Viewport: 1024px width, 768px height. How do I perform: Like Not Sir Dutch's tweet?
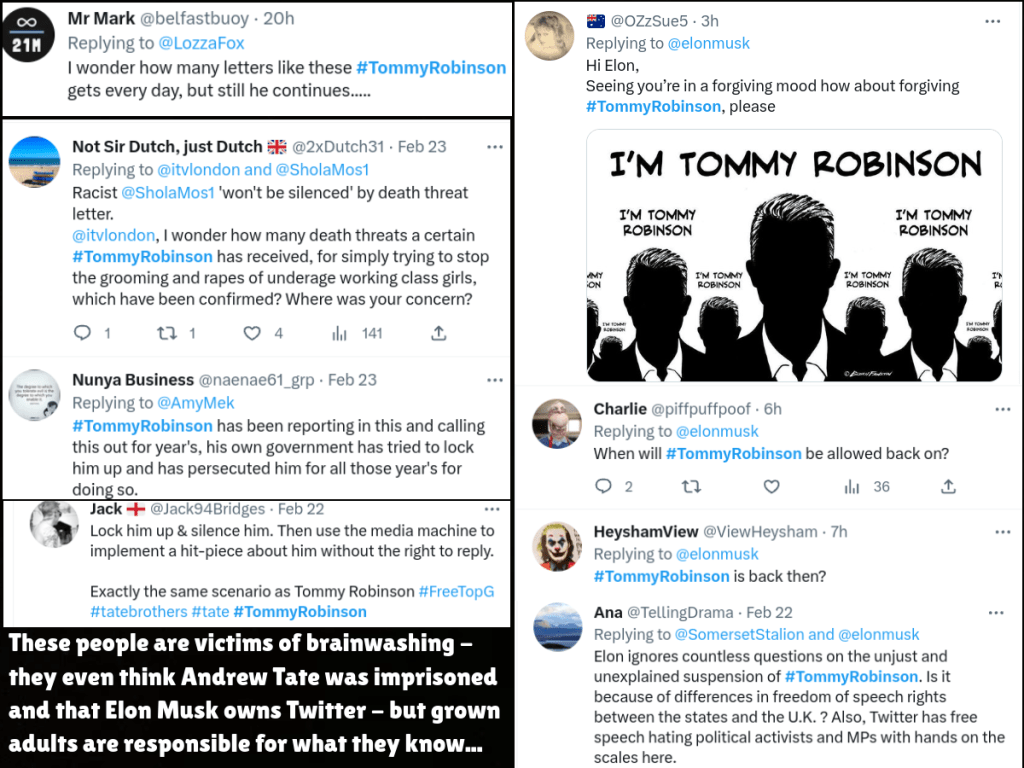point(253,333)
